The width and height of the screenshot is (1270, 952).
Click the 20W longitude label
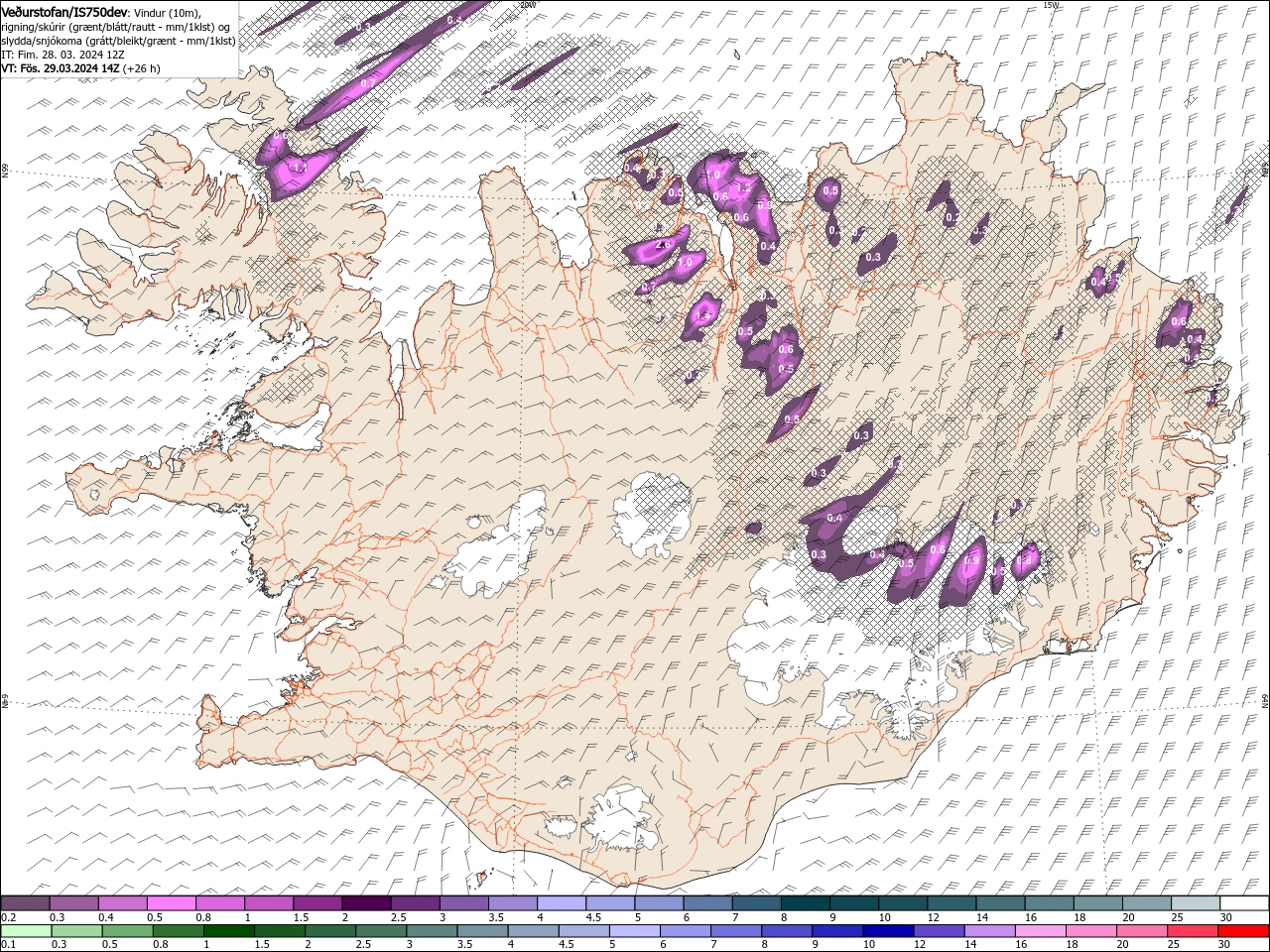click(x=528, y=5)
